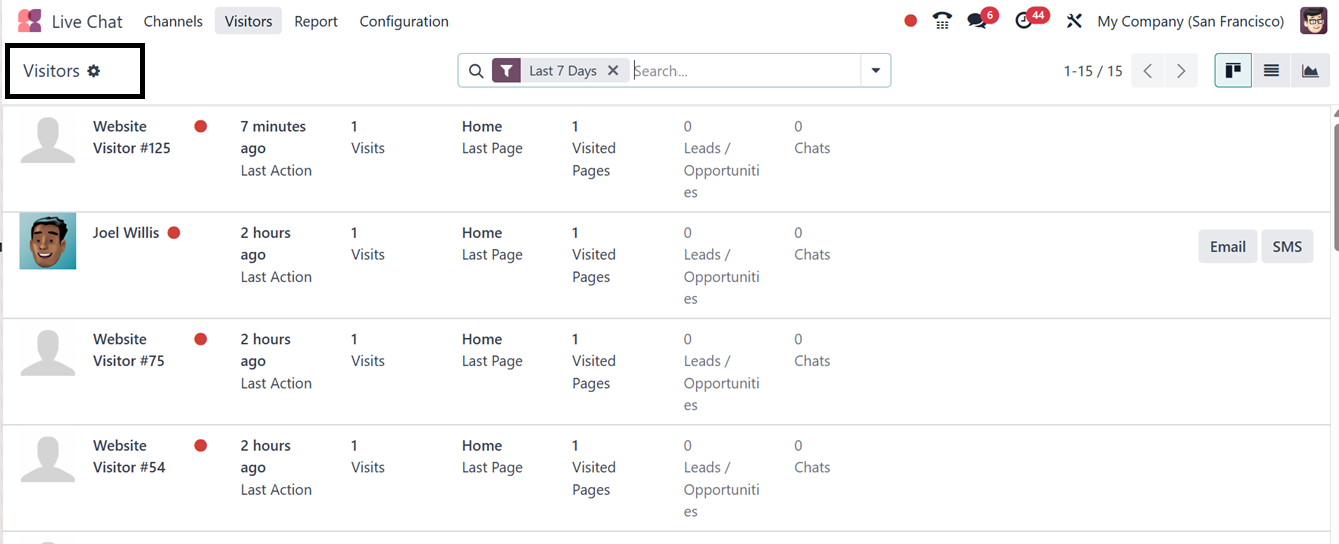Image resolution: width=1339 pixels, height=544 pixels.
Task: Click the SMS button for Joel Willis
Action: click(1287, 246)
